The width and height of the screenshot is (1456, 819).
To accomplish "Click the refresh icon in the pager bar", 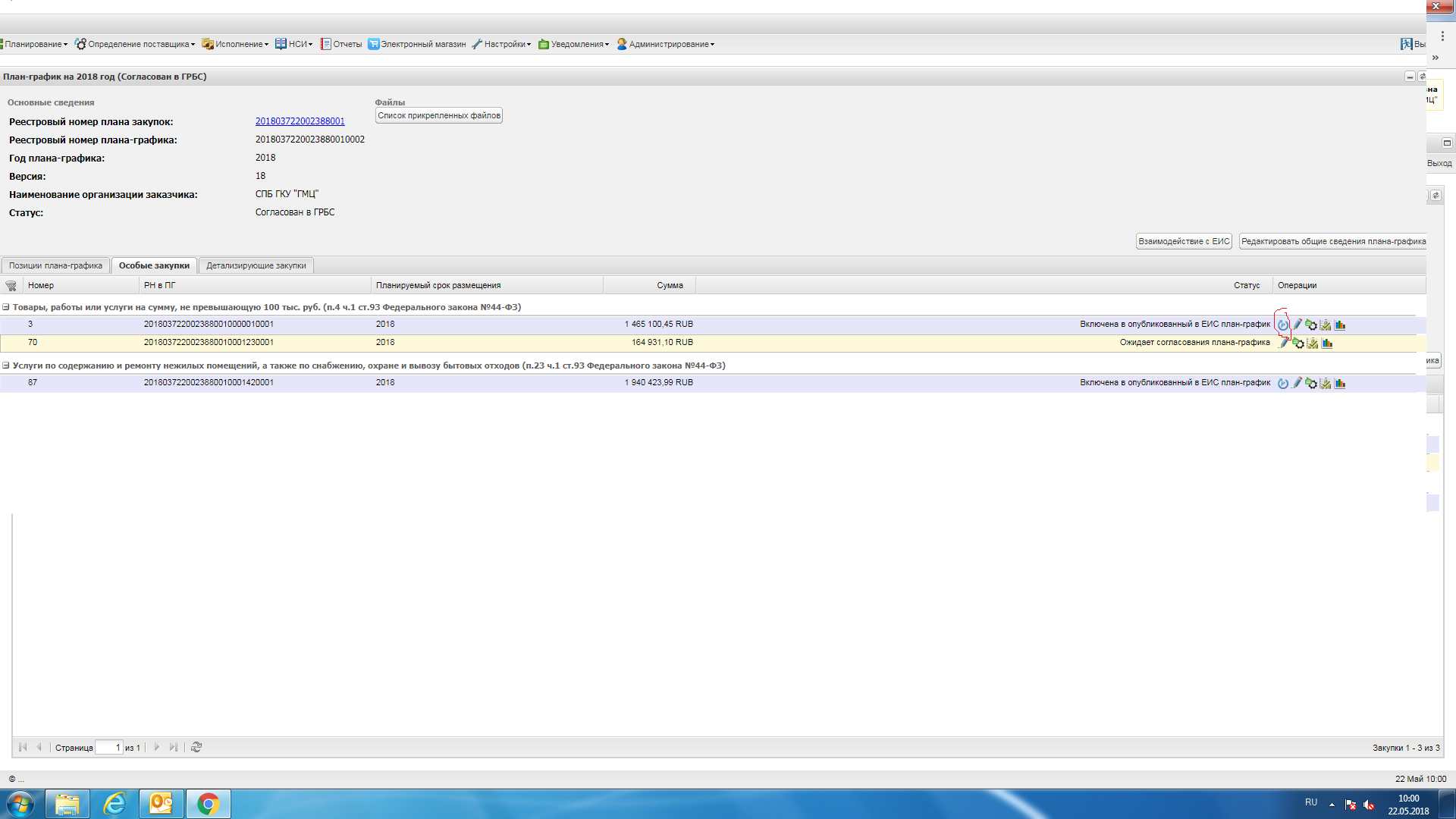I will click(196, 747).
